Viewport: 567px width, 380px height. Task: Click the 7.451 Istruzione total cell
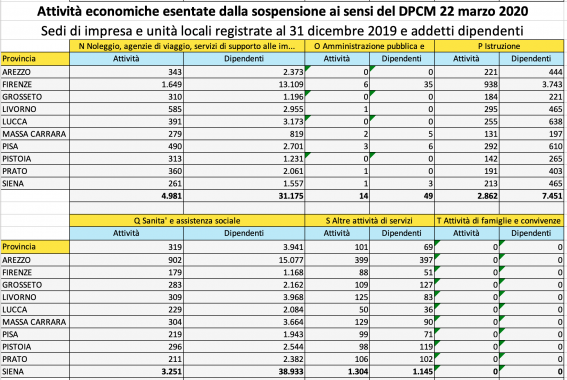[x=532, y=196]
